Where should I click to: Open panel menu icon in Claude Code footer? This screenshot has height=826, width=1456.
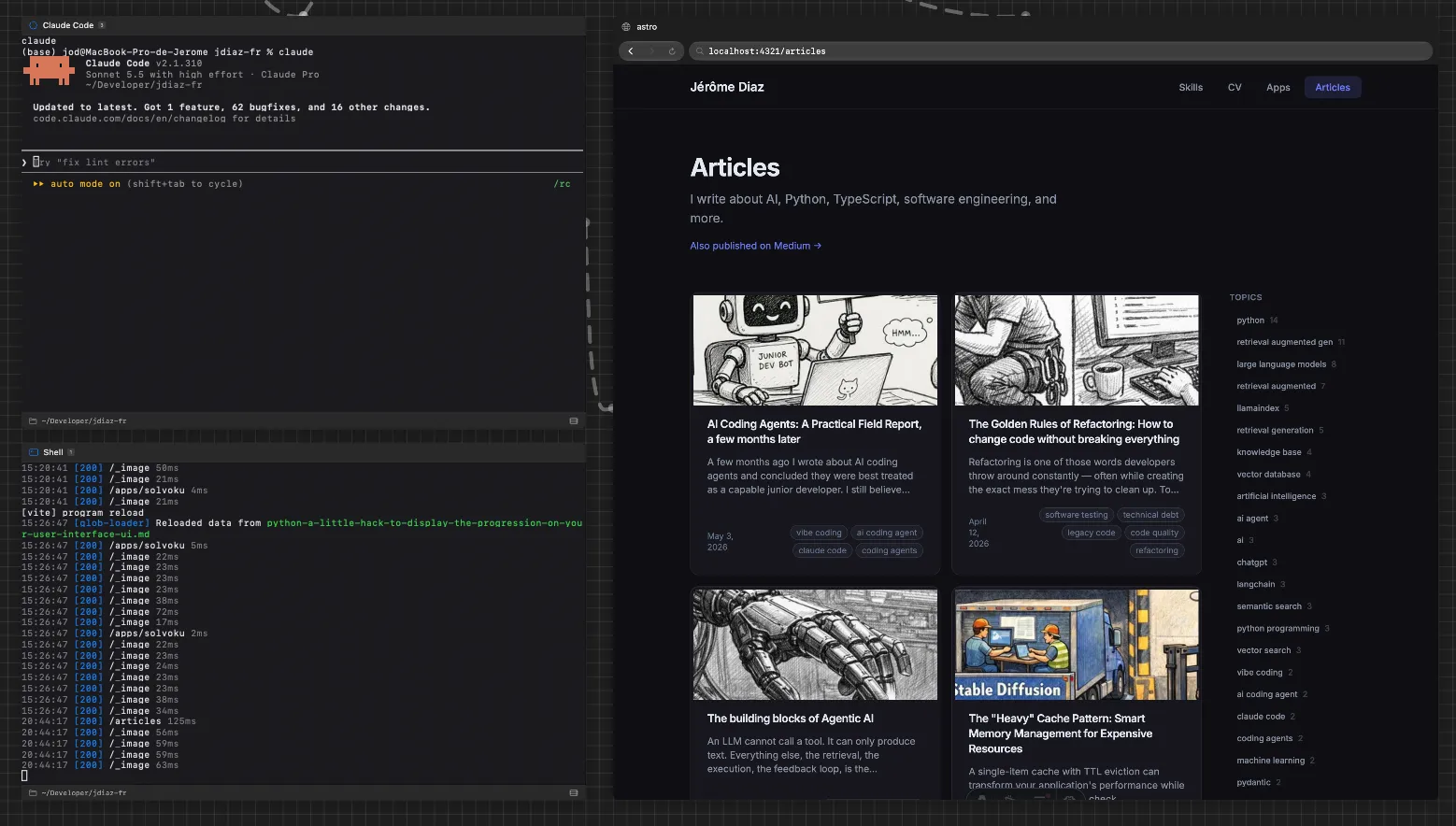tap(574, 421)
